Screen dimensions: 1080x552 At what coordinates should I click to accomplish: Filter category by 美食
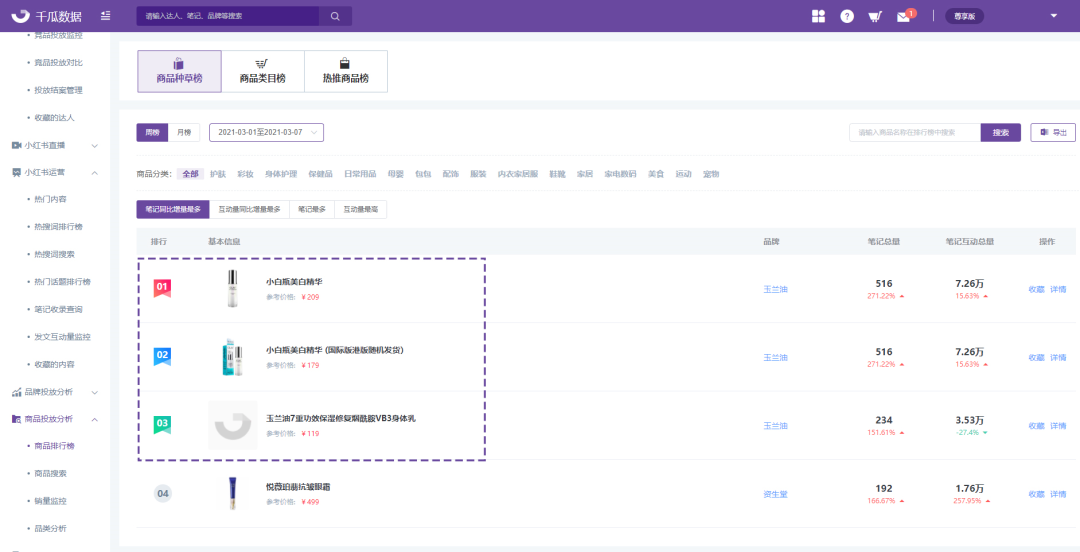point(656,174)
